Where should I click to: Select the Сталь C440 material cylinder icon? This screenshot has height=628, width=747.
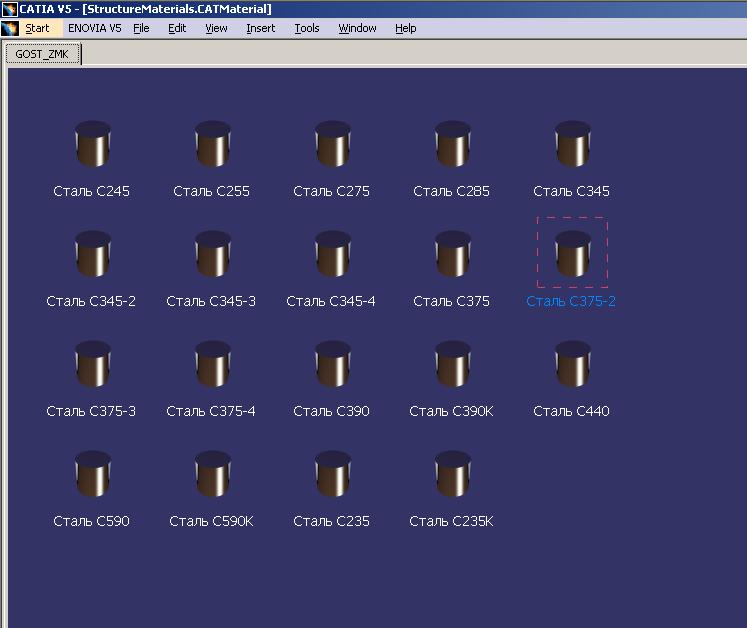573,364
